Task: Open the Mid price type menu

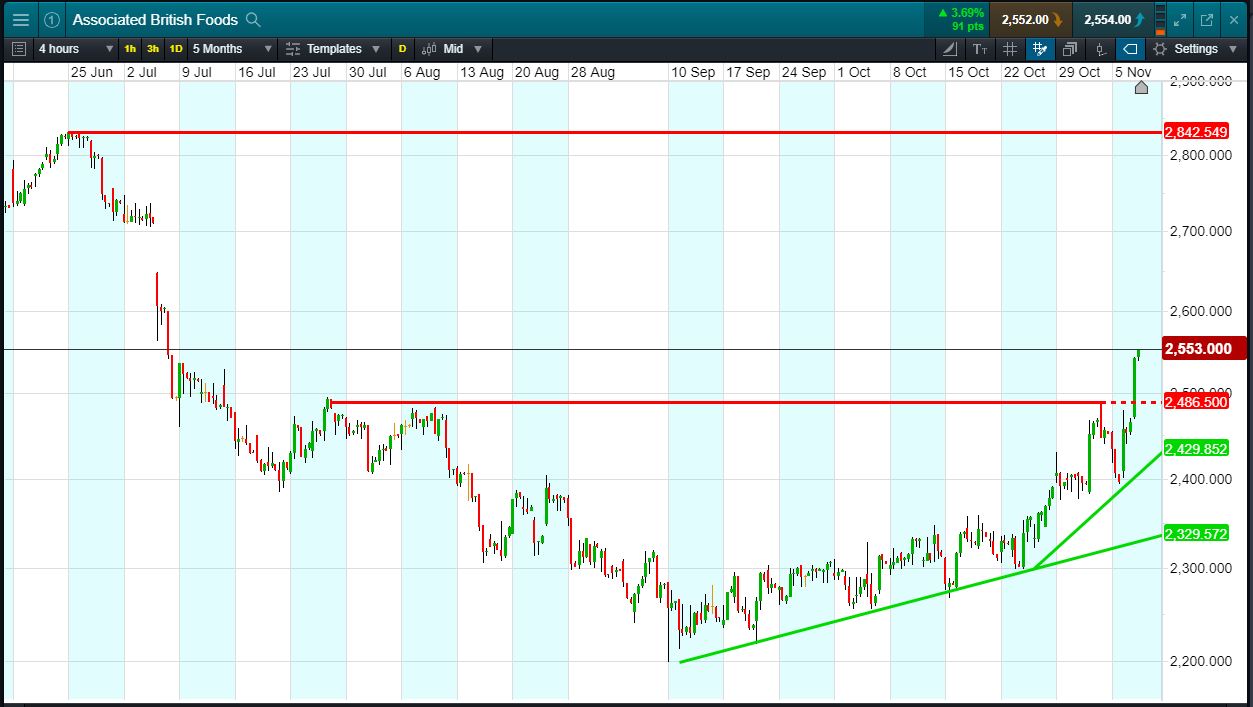Action: 452,48
